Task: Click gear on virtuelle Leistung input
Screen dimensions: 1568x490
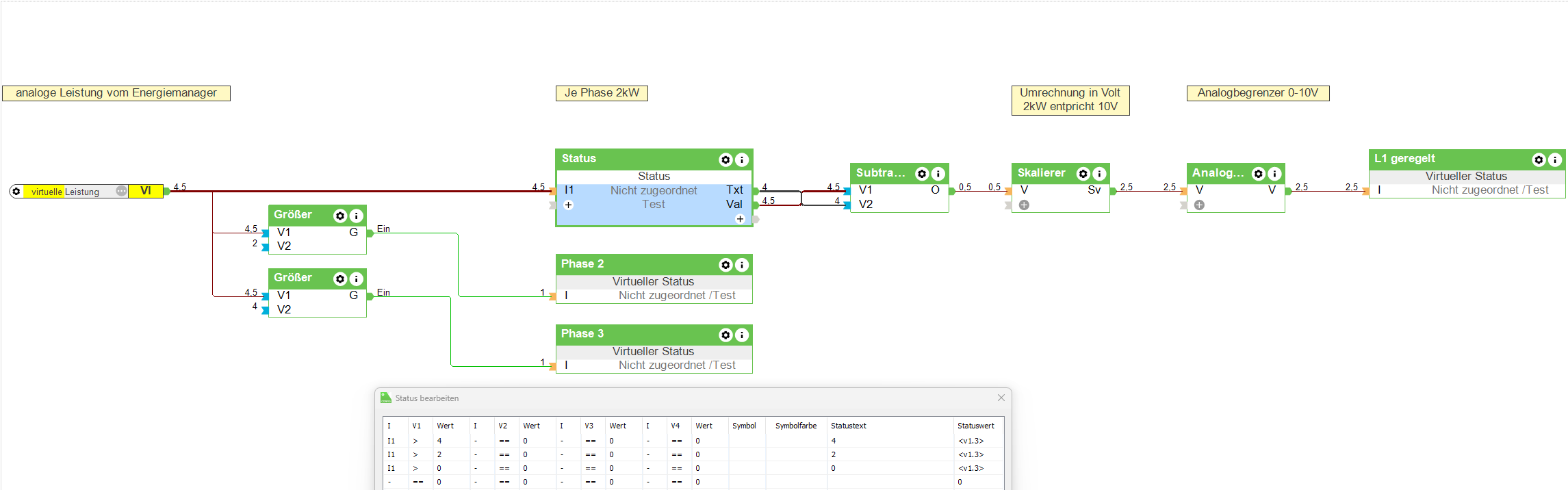Action: pyautogui.click(x=16, y=192)
